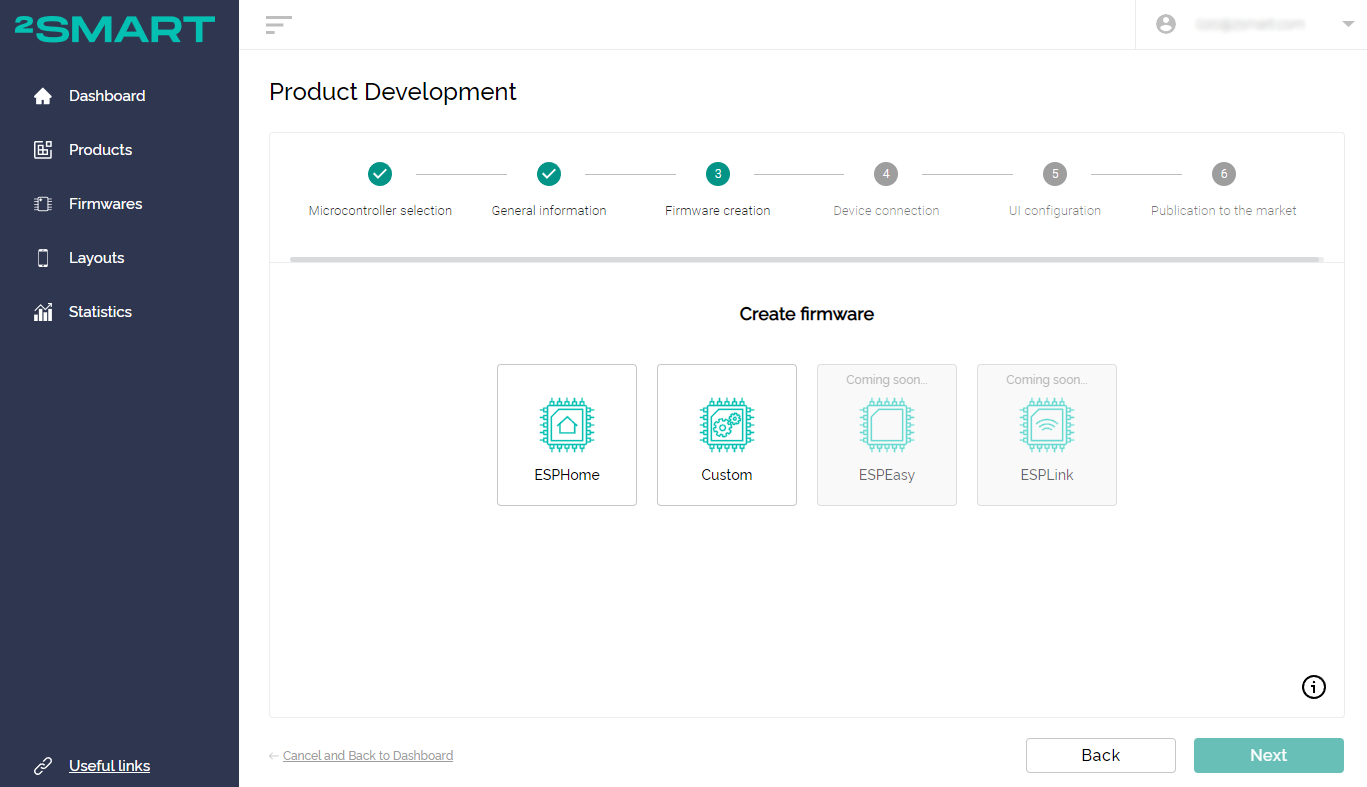Click Microcontroller selection step checkmark
1367x787 pixels.
[380, 174]
